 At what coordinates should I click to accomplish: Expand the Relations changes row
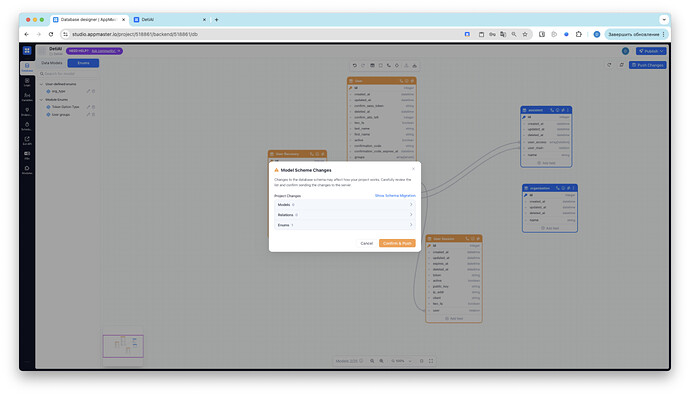pos(345,215)
